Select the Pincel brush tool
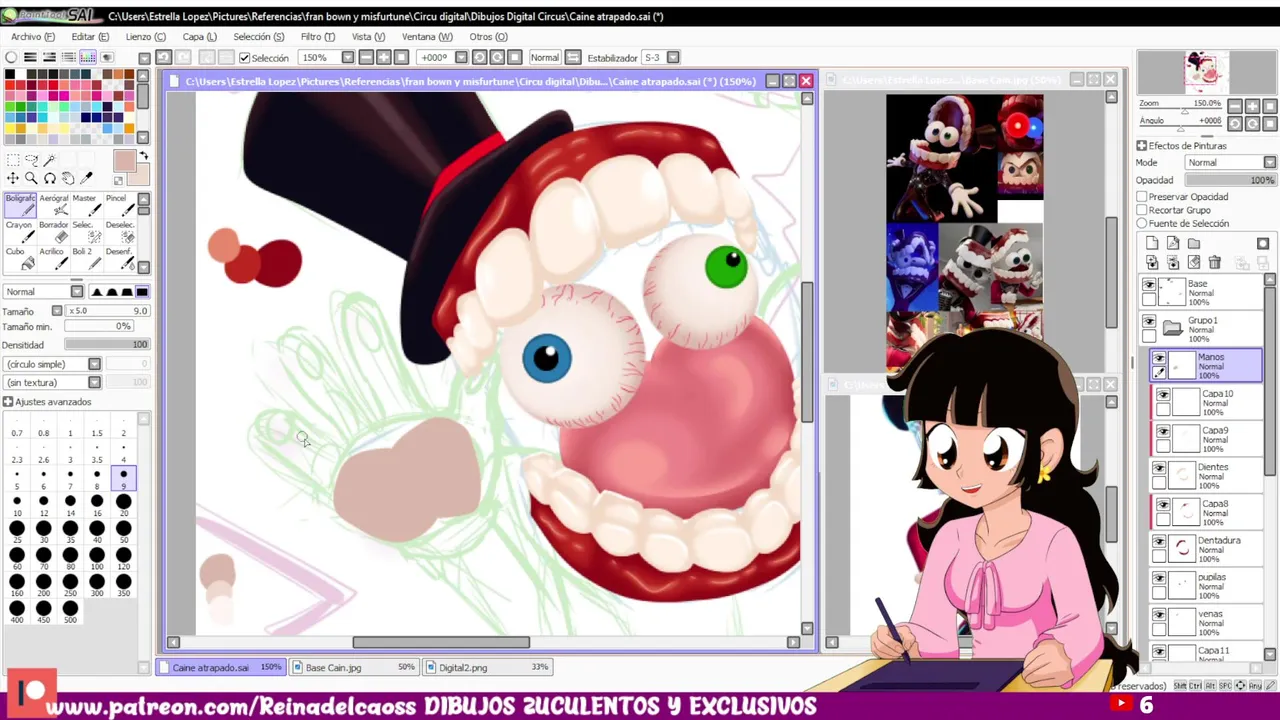This screenshot has width=1280, height=720. pyautogui.click(x=118, y=204)
